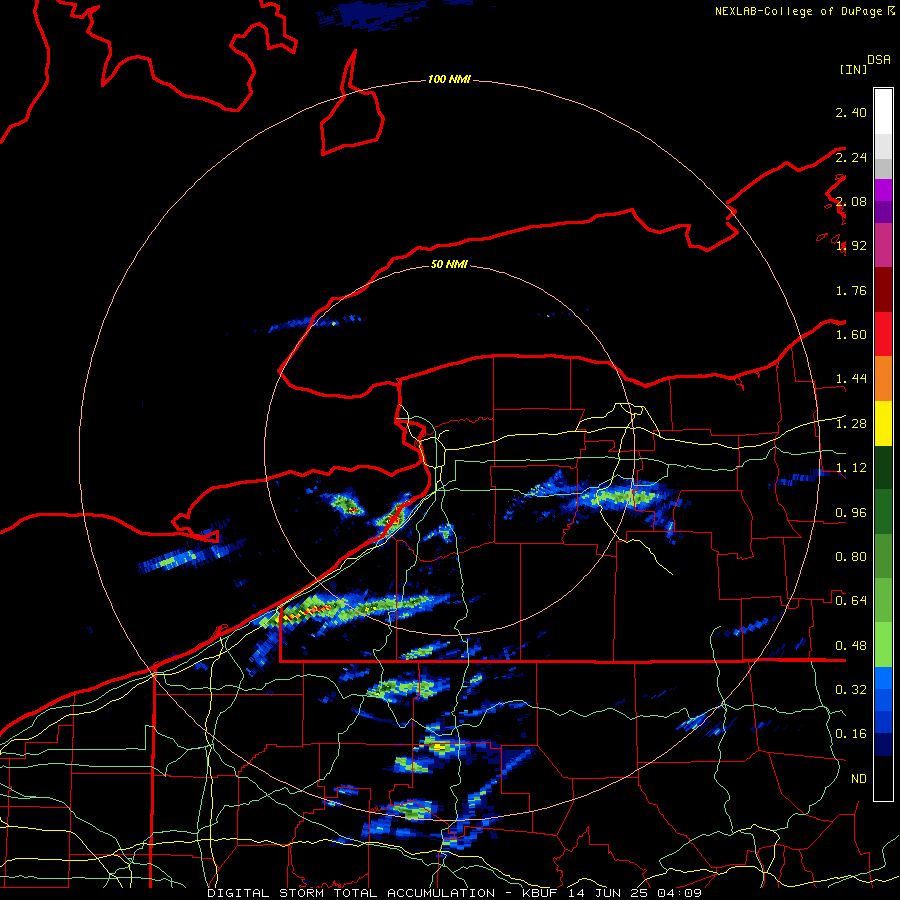
Task: Click the 2.40 scale value
Action: 851,112
